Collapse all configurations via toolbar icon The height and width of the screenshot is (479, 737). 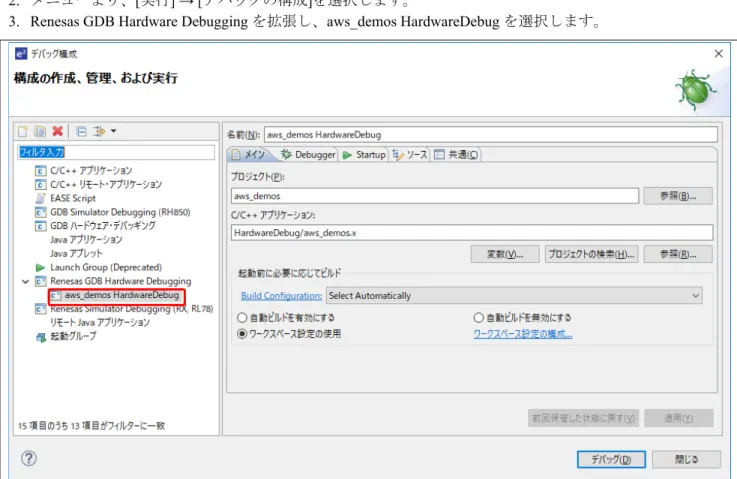(81, 131)
